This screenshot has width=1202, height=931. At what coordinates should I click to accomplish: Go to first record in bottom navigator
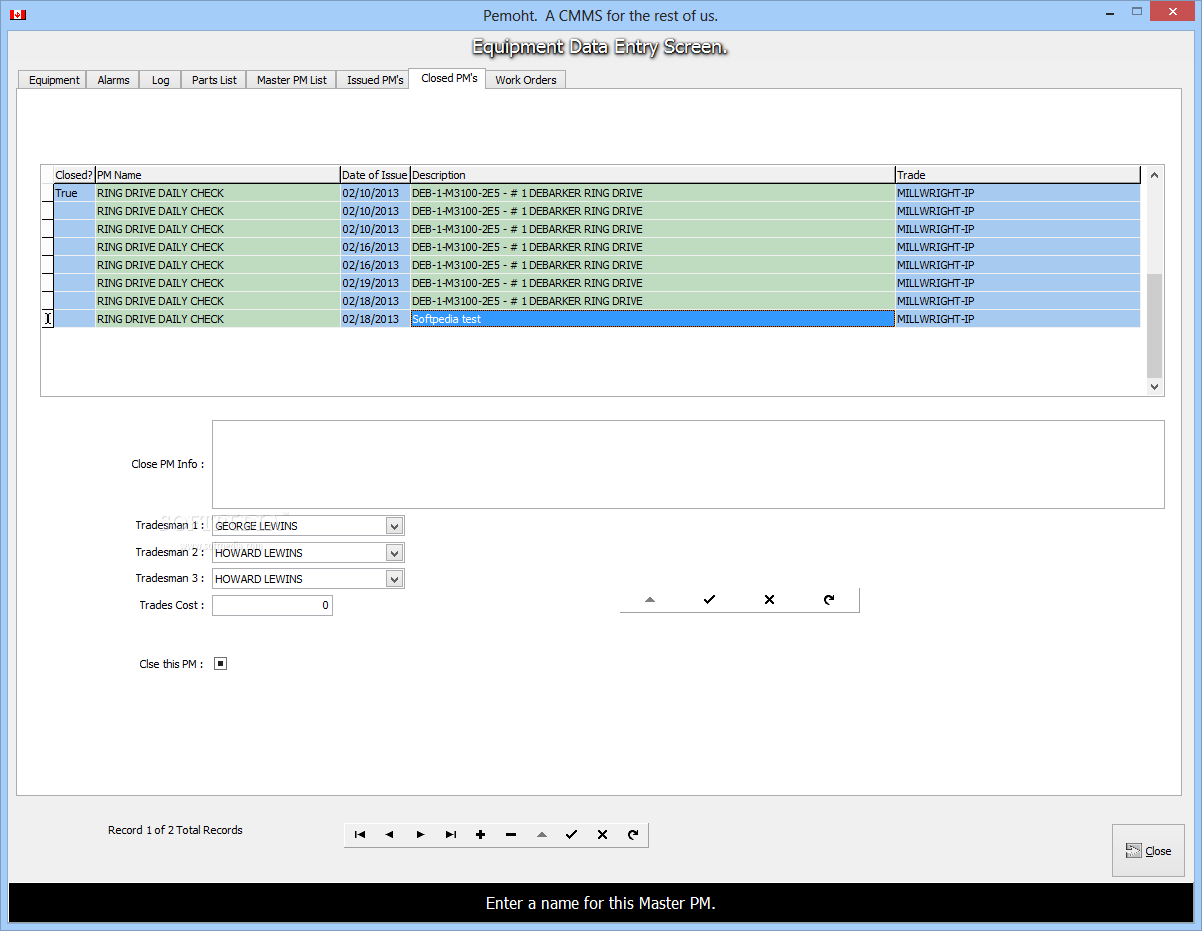pos(360,834)
